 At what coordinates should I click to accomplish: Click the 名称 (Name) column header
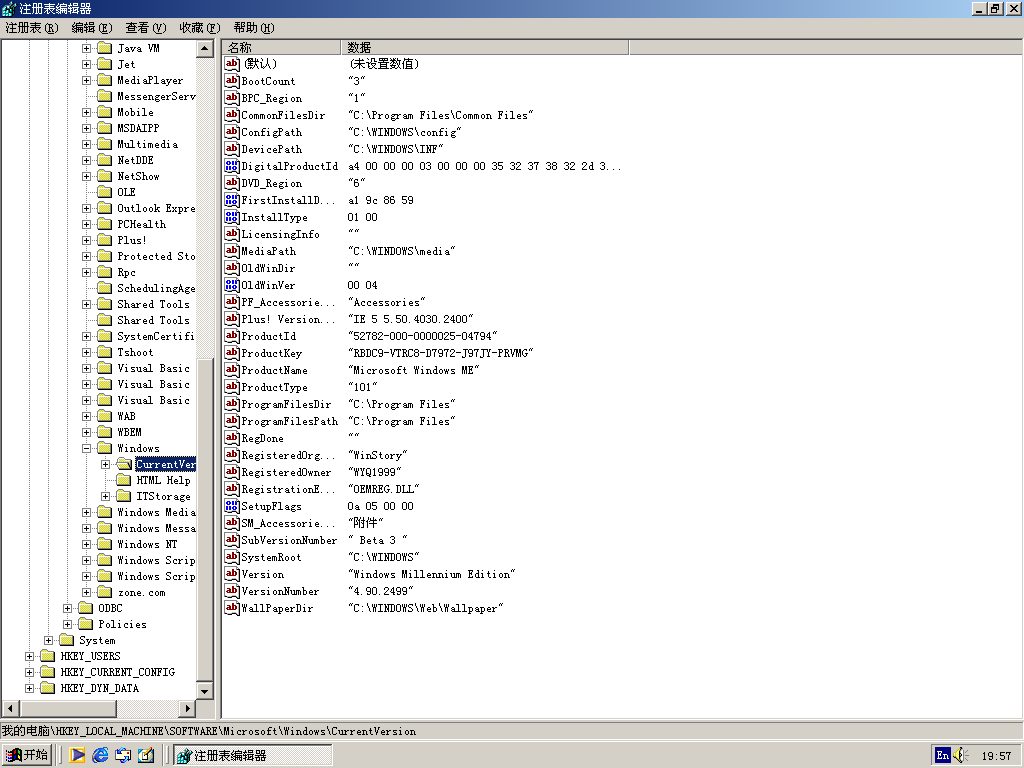(281, 47)
